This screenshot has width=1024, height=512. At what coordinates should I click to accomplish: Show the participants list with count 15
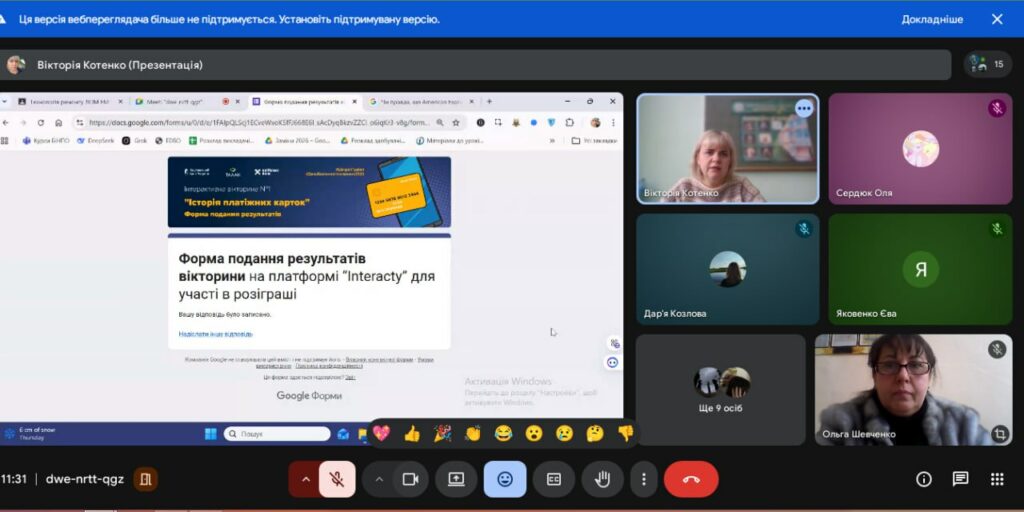987,64
